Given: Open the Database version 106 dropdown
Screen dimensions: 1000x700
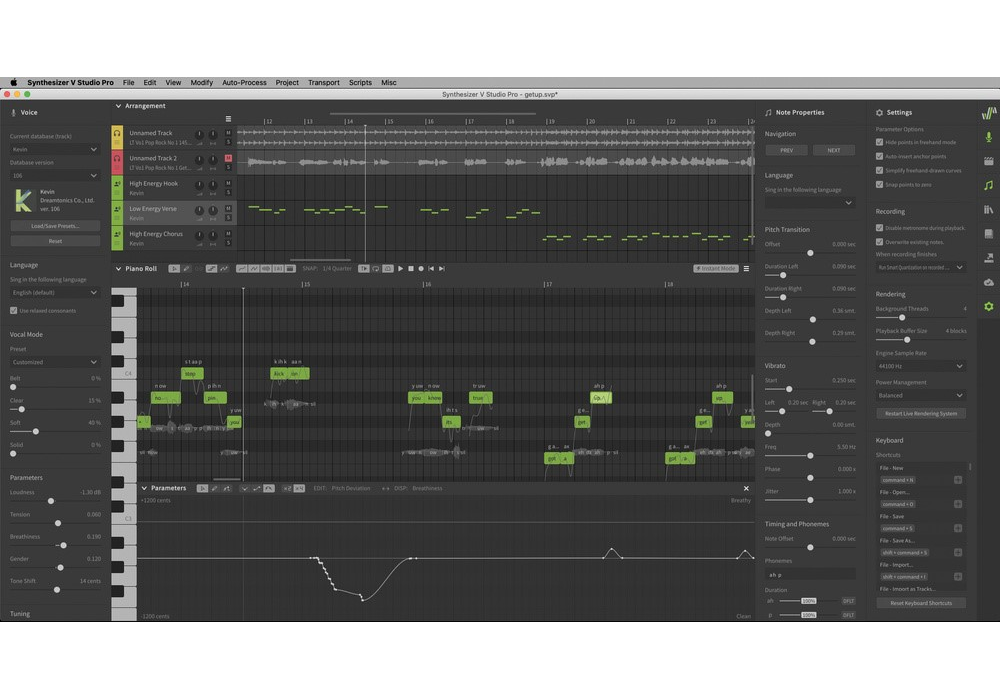Looking at the screenshot, I should (55, 175).
